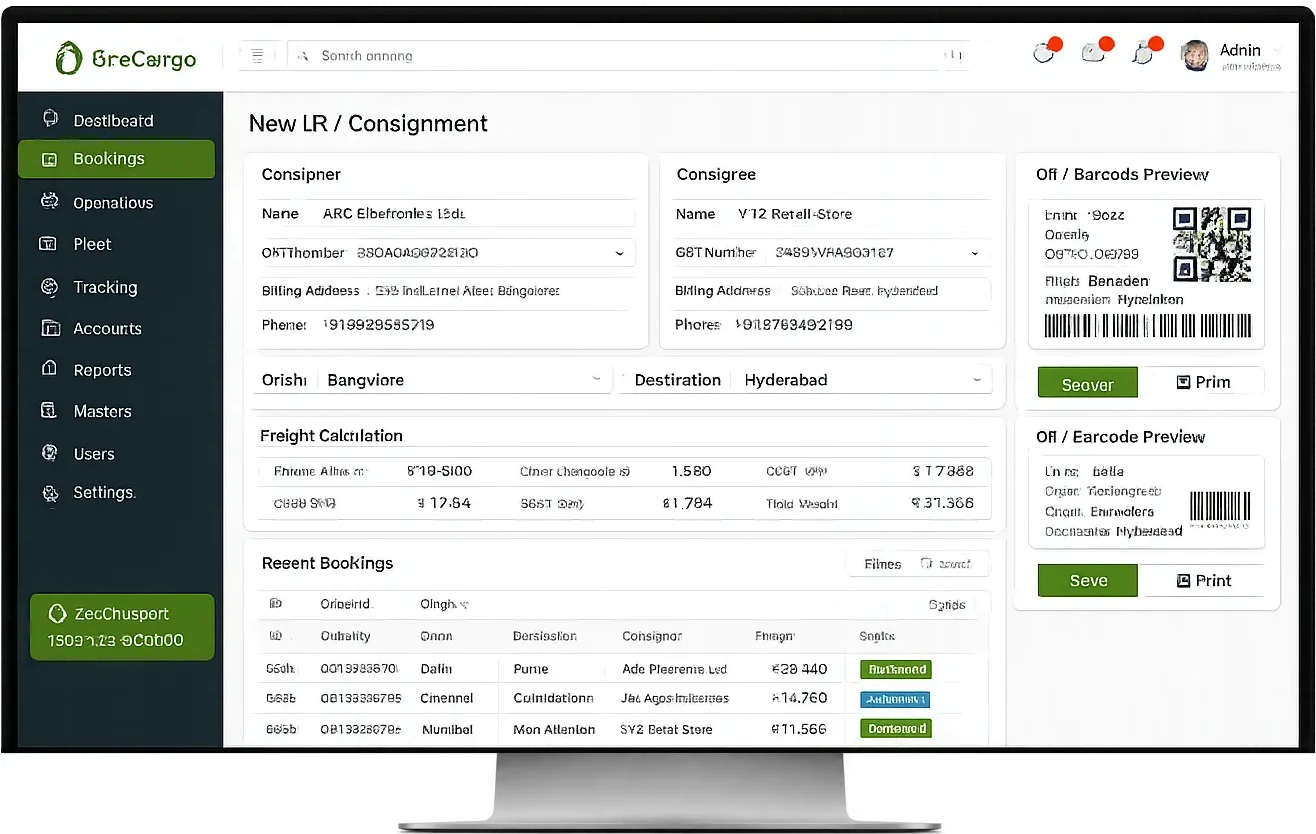This screenshot has height=834, width=1316.
Task: Click the column icon in the first table header row
Action: 275,604
